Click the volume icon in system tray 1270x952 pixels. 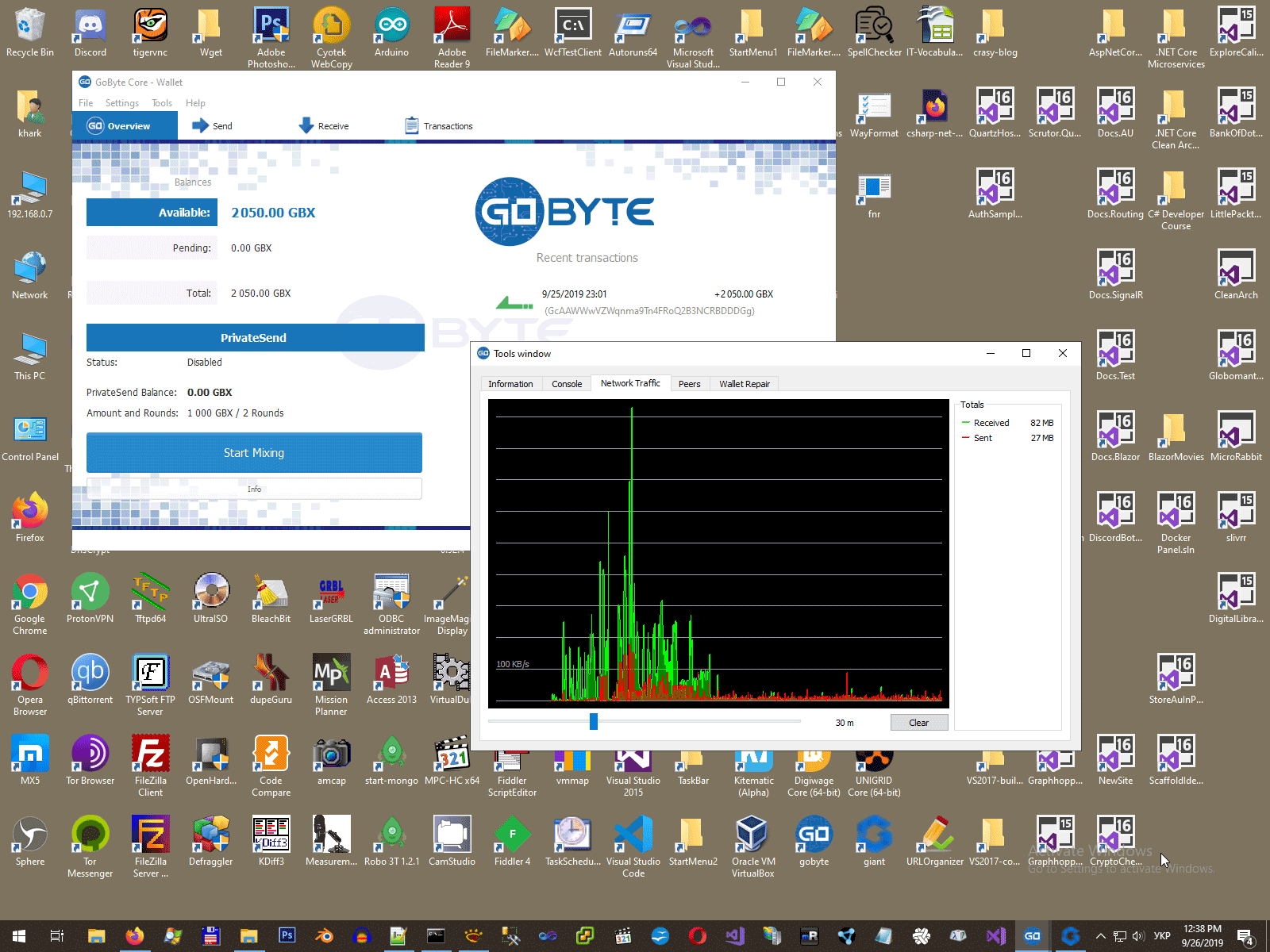(1138, 936)
